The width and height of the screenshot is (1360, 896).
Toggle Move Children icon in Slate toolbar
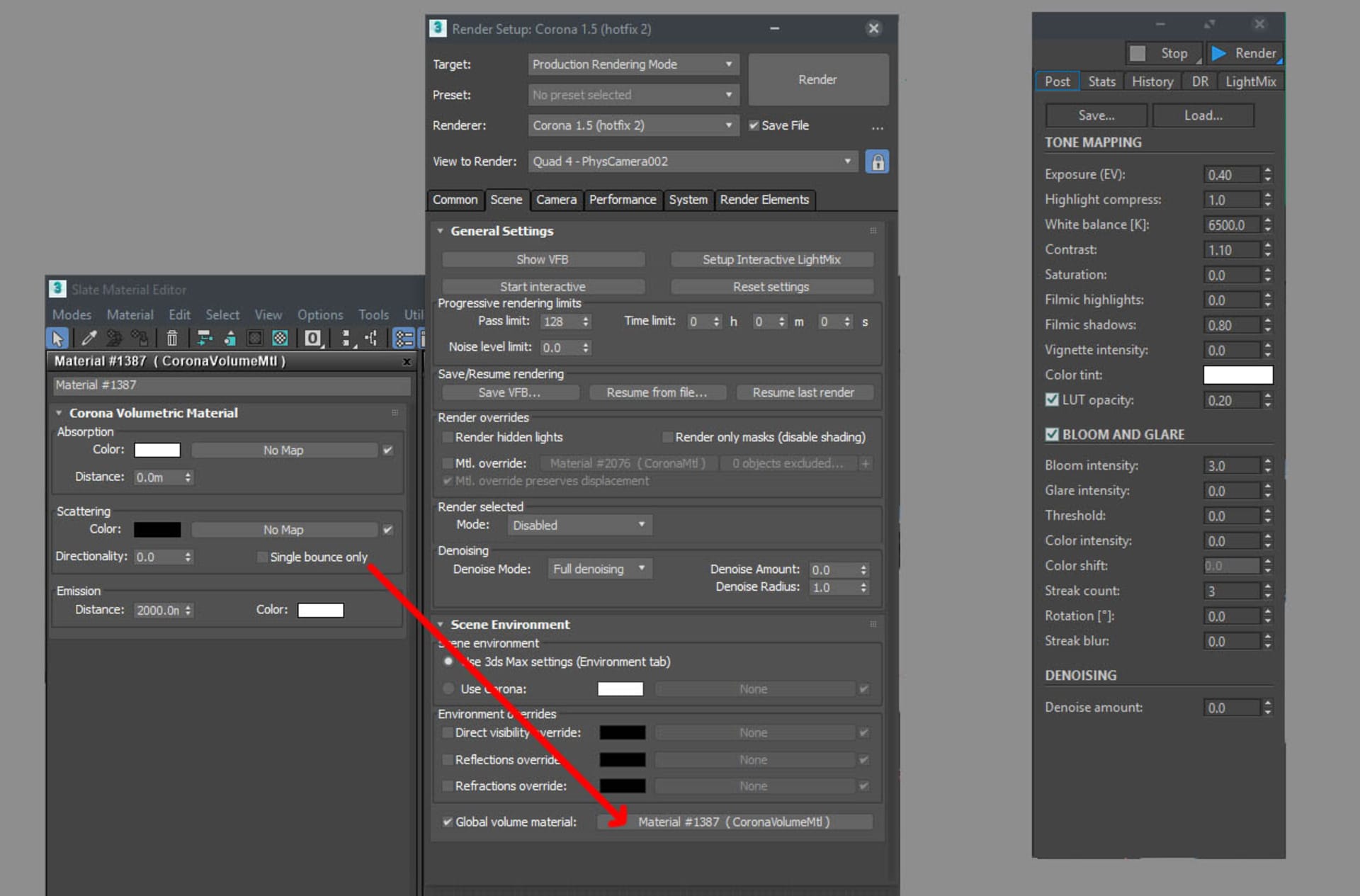click(x=204, y=339)
